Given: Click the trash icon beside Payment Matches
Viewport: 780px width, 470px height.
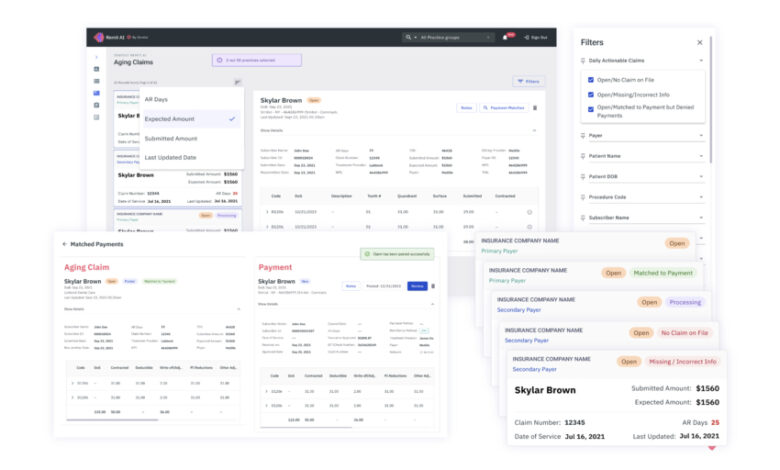Looking at the screenshot, I should tap(535, 107).
